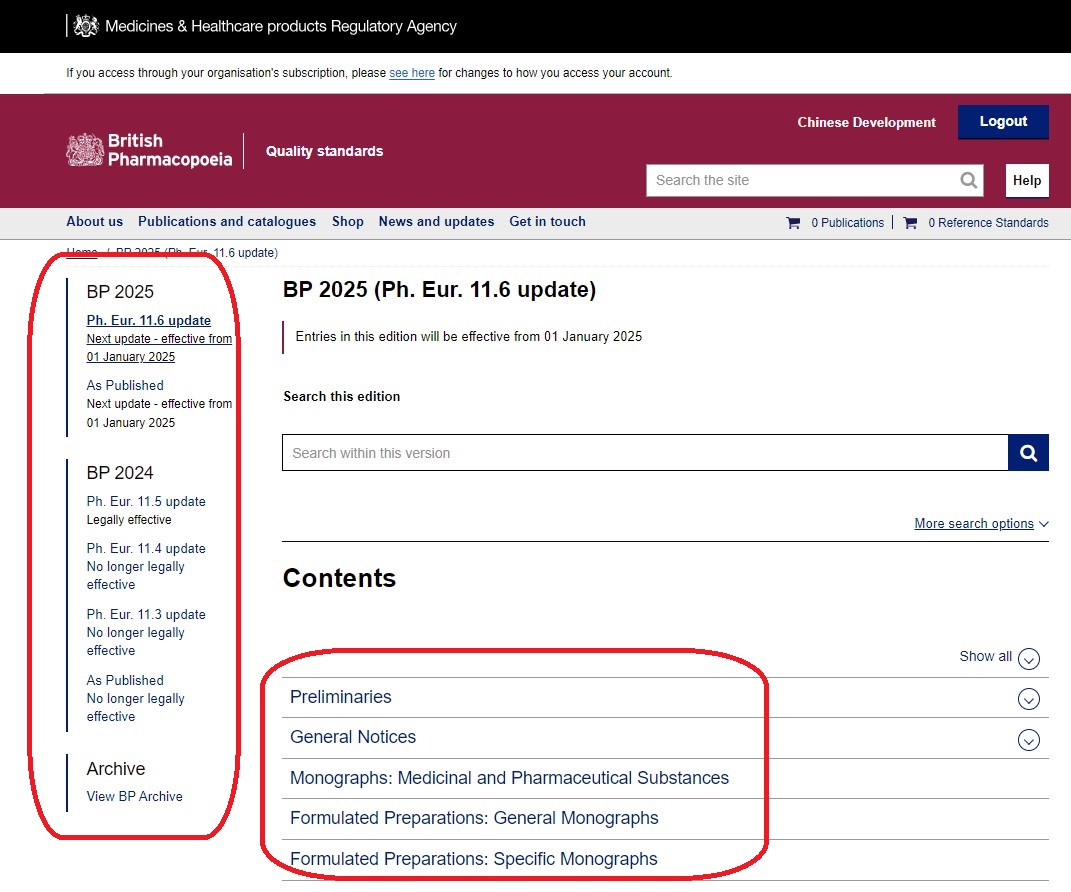The height and width of the screenshot is (892, 1071).
Task: Open More search options dropdown
Action: 981,524
